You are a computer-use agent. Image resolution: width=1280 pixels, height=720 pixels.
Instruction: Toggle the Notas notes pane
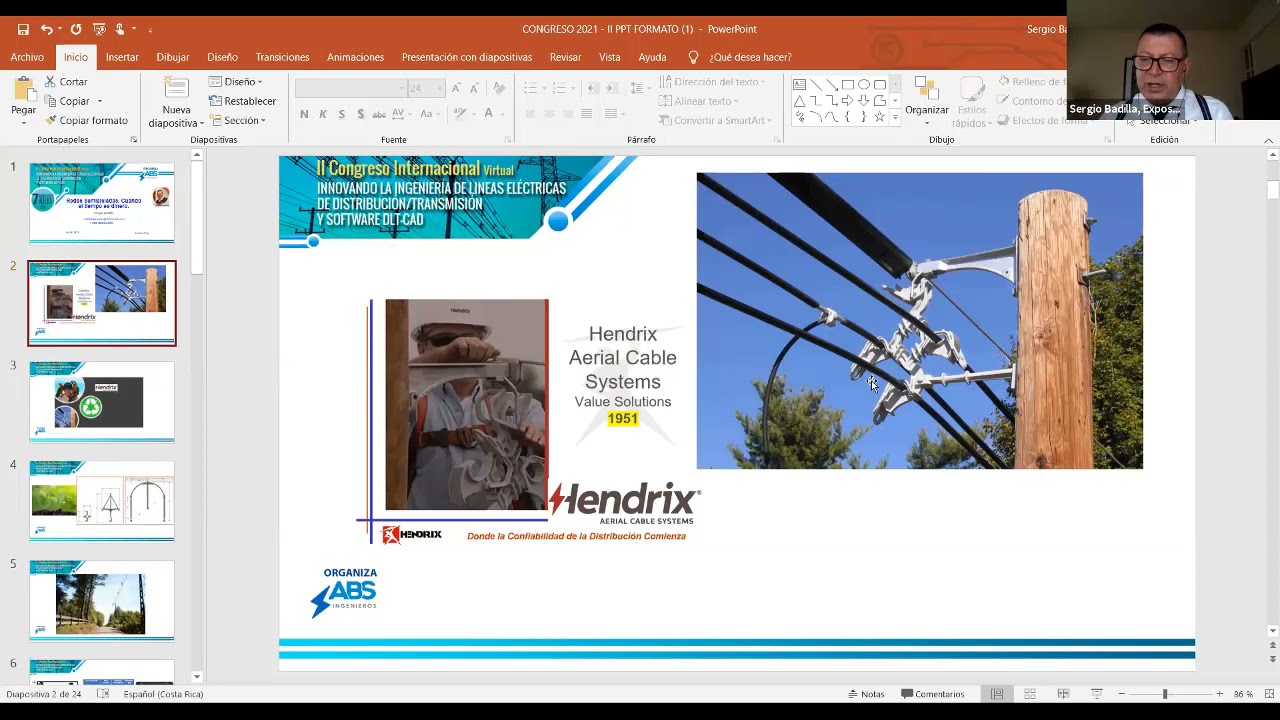click(x=866, y=694)
